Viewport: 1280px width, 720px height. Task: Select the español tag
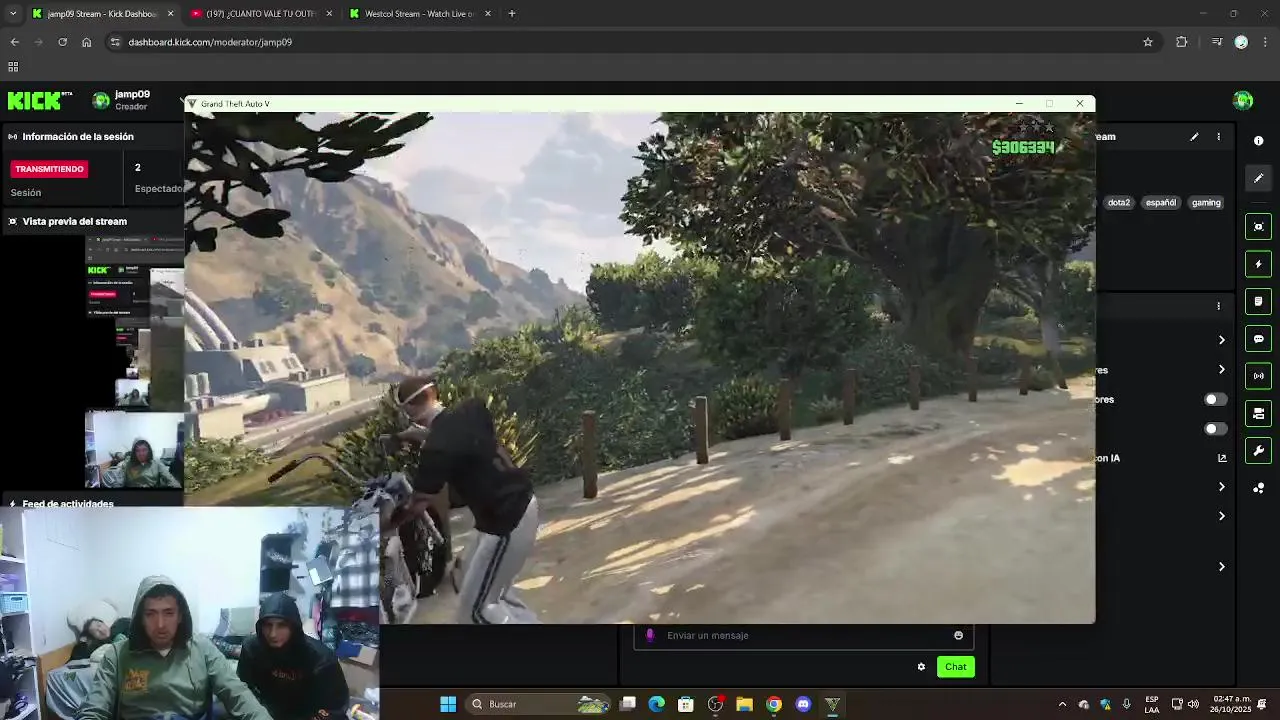(x=1161, y=203)
